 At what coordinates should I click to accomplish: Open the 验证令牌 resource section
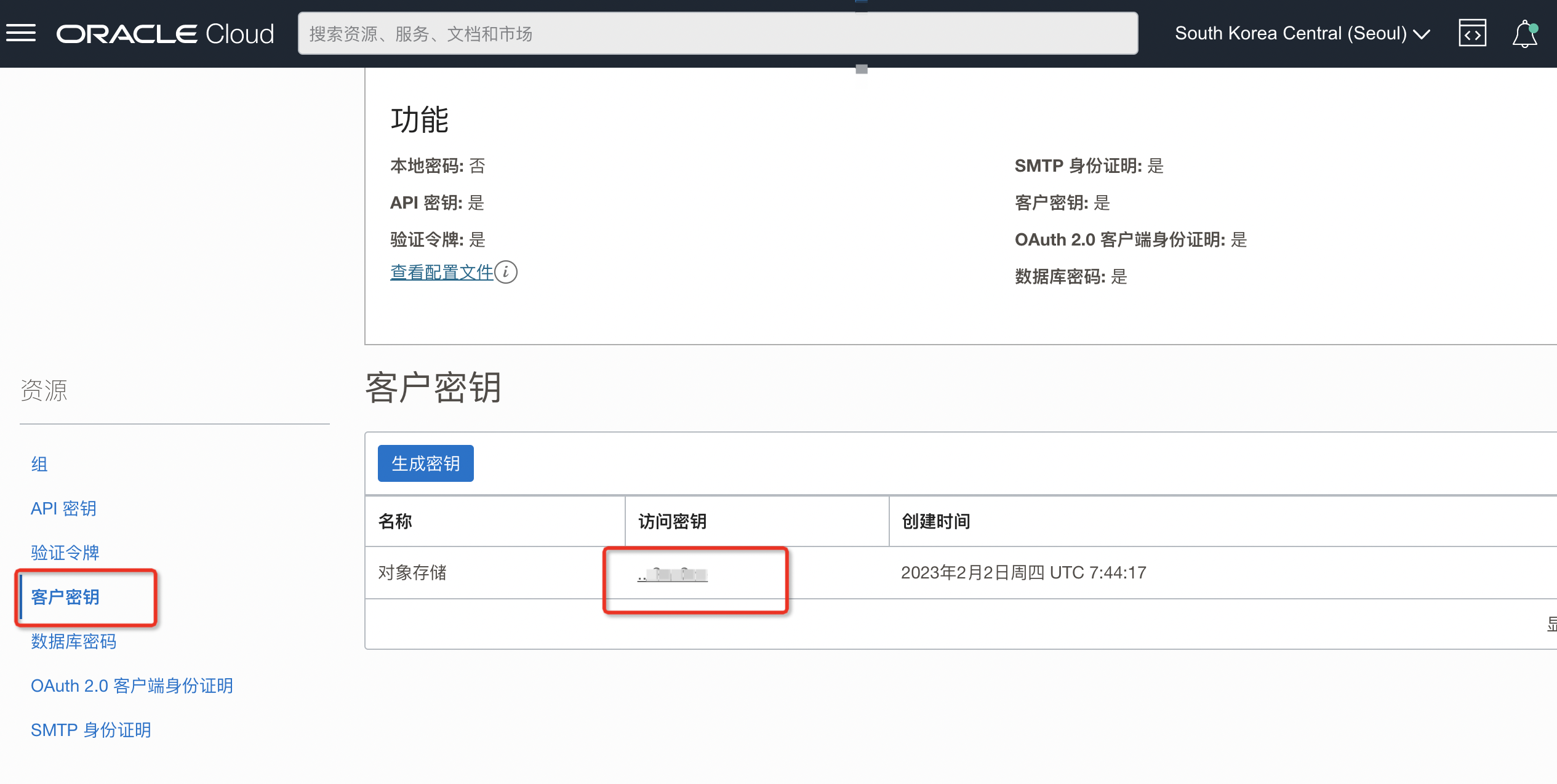pos(65,553)
